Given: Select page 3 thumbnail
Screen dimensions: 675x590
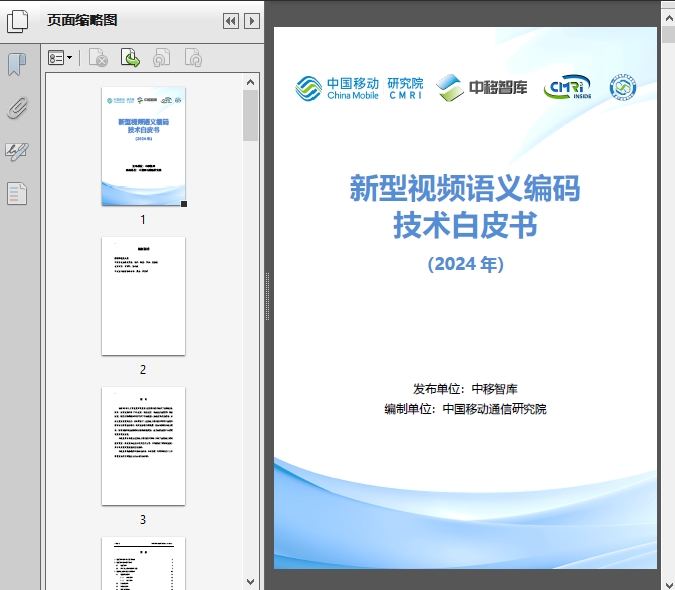Looking at the screenshot, I should [143, 446].
